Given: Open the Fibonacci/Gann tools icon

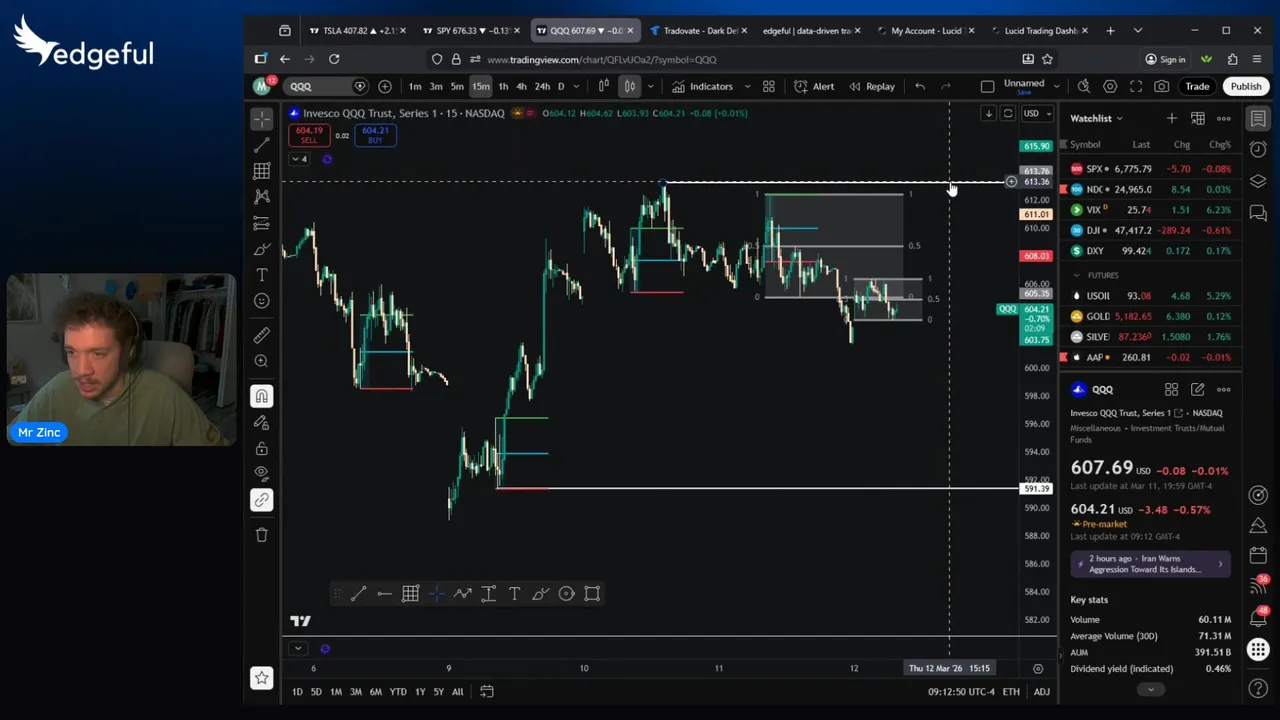Looking at the screenshot, I should tap(262, 172).
